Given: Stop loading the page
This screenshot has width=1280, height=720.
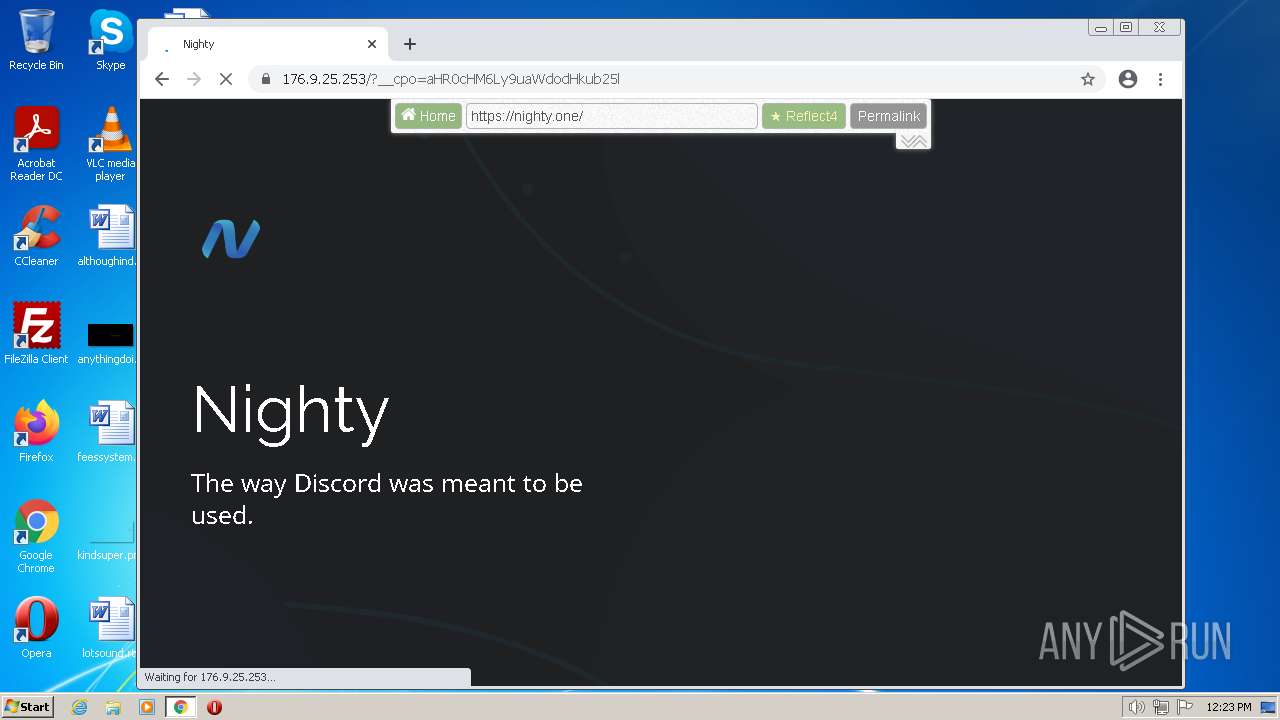Looking at the screenshot, I should (226, 79).
